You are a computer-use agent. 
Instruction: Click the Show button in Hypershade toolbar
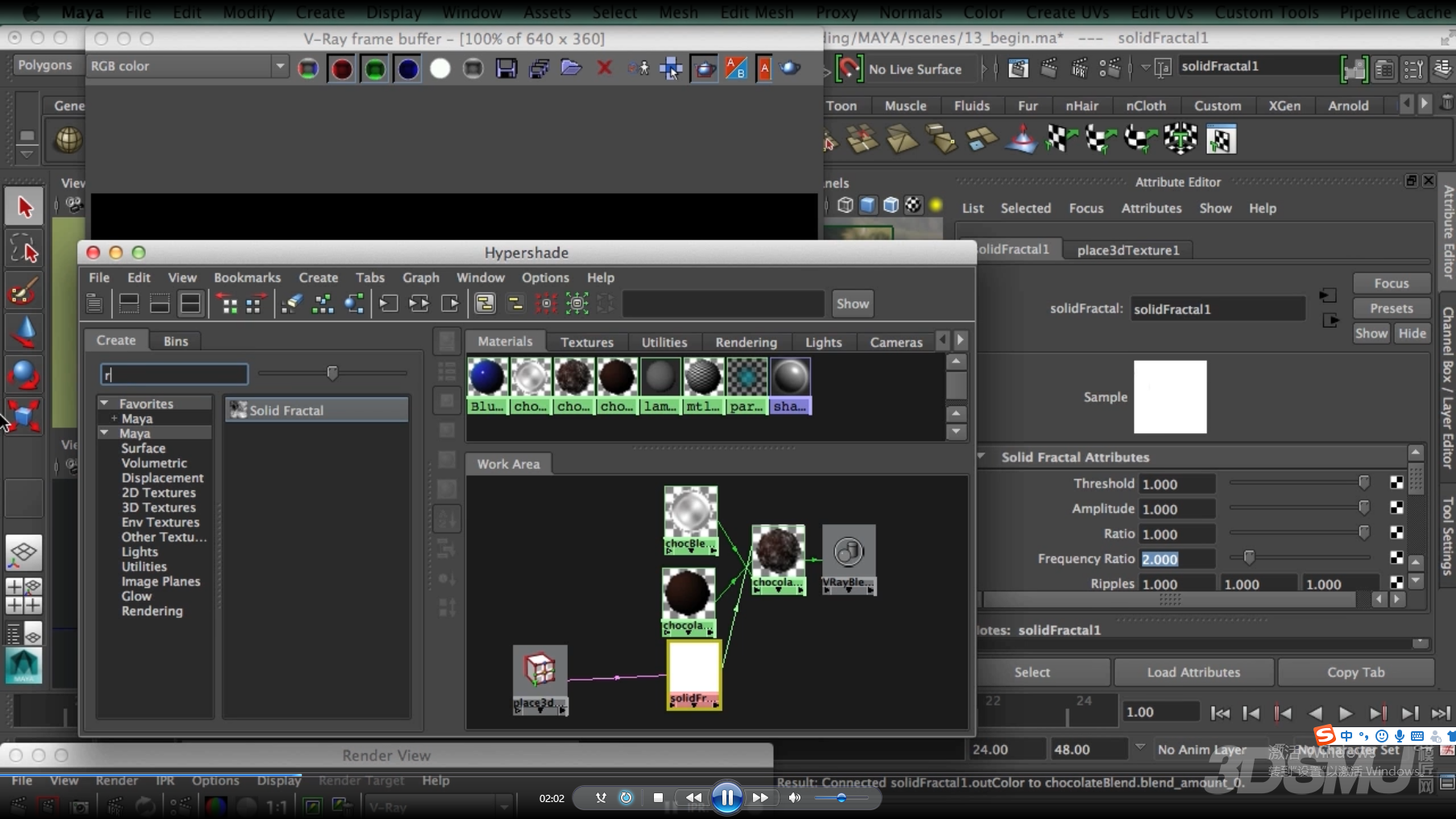[x=852, y=304]
